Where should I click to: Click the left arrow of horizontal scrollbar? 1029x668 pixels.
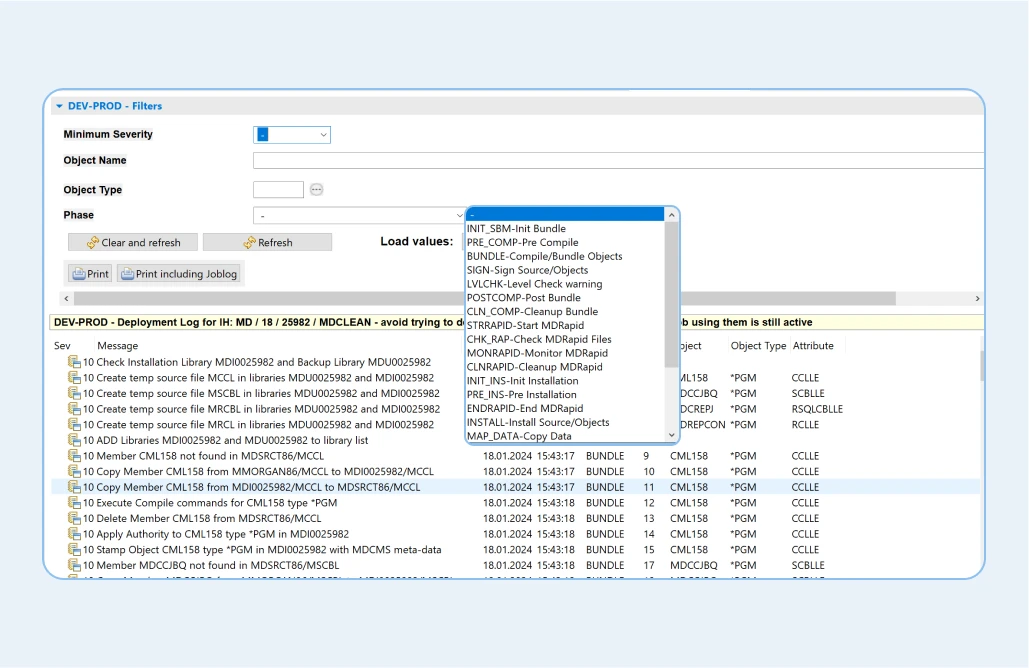point(67,299)
